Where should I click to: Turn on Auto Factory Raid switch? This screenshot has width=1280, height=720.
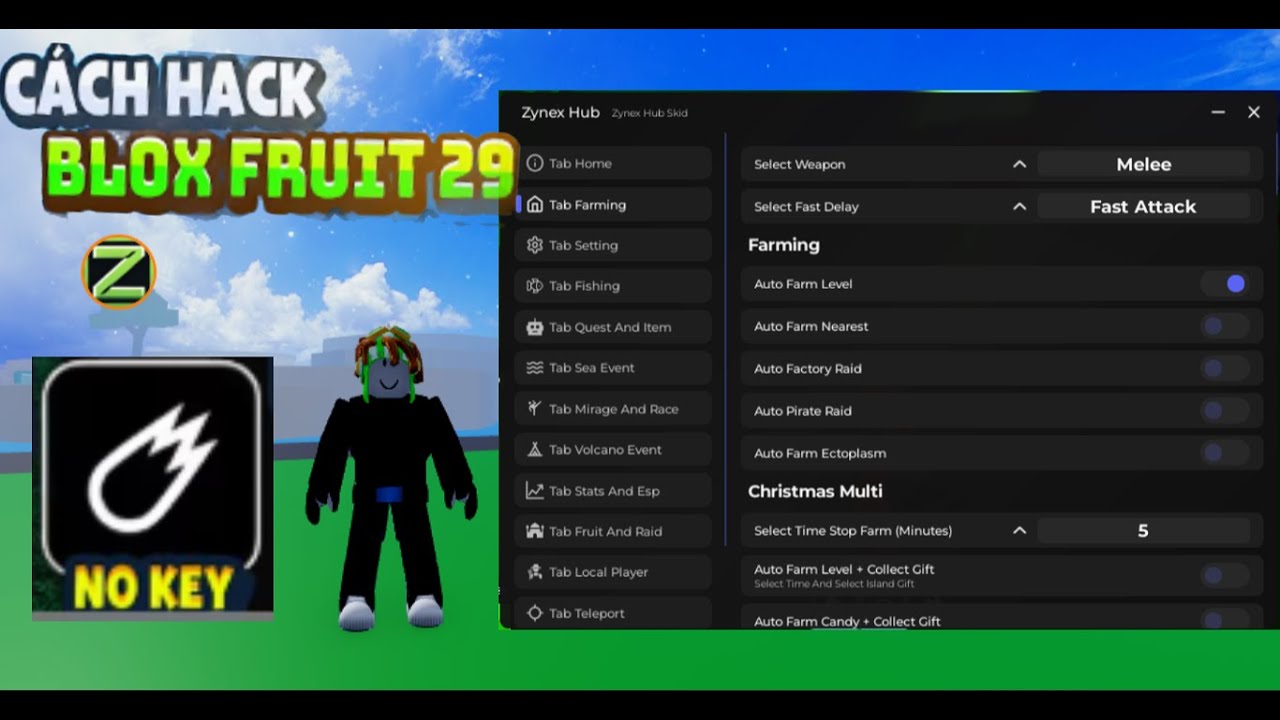coord(1225,368)
